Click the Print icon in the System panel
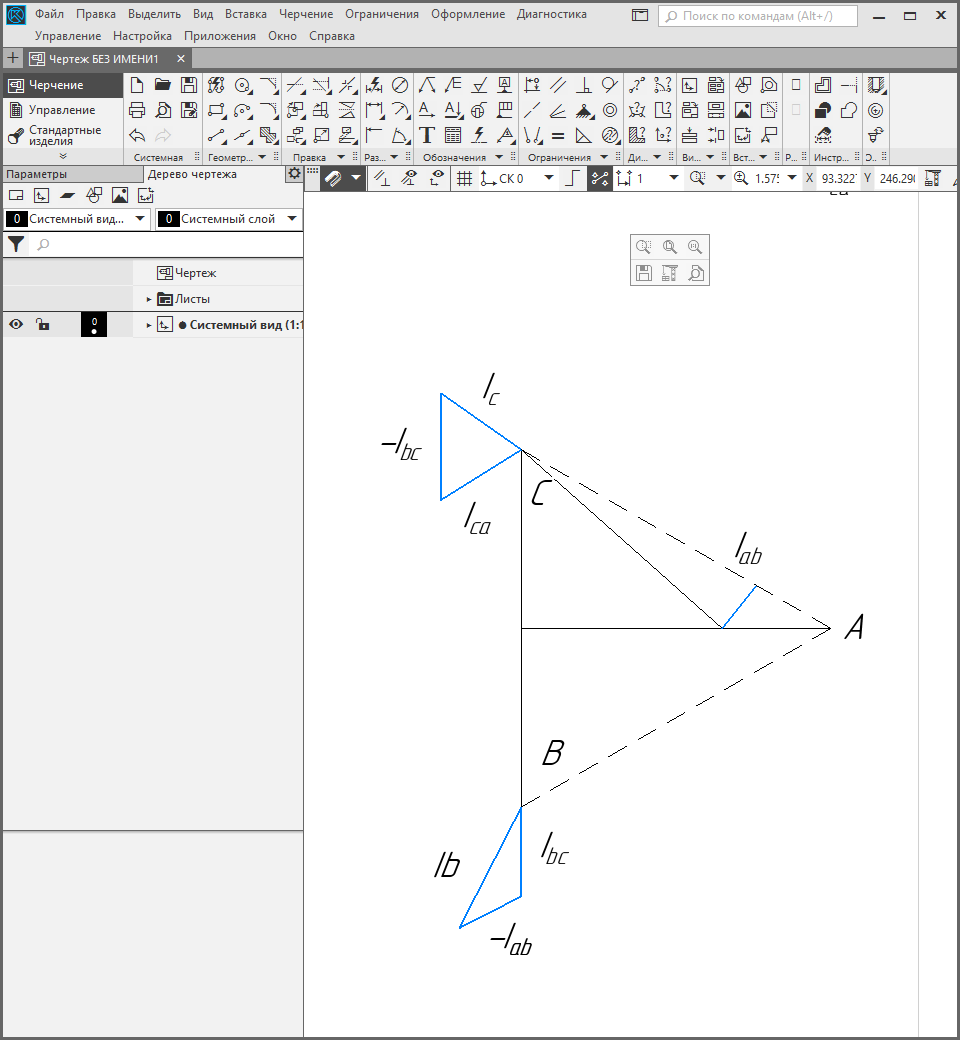The width and height of the screenshot is (960, 1040). coord(138,110)
